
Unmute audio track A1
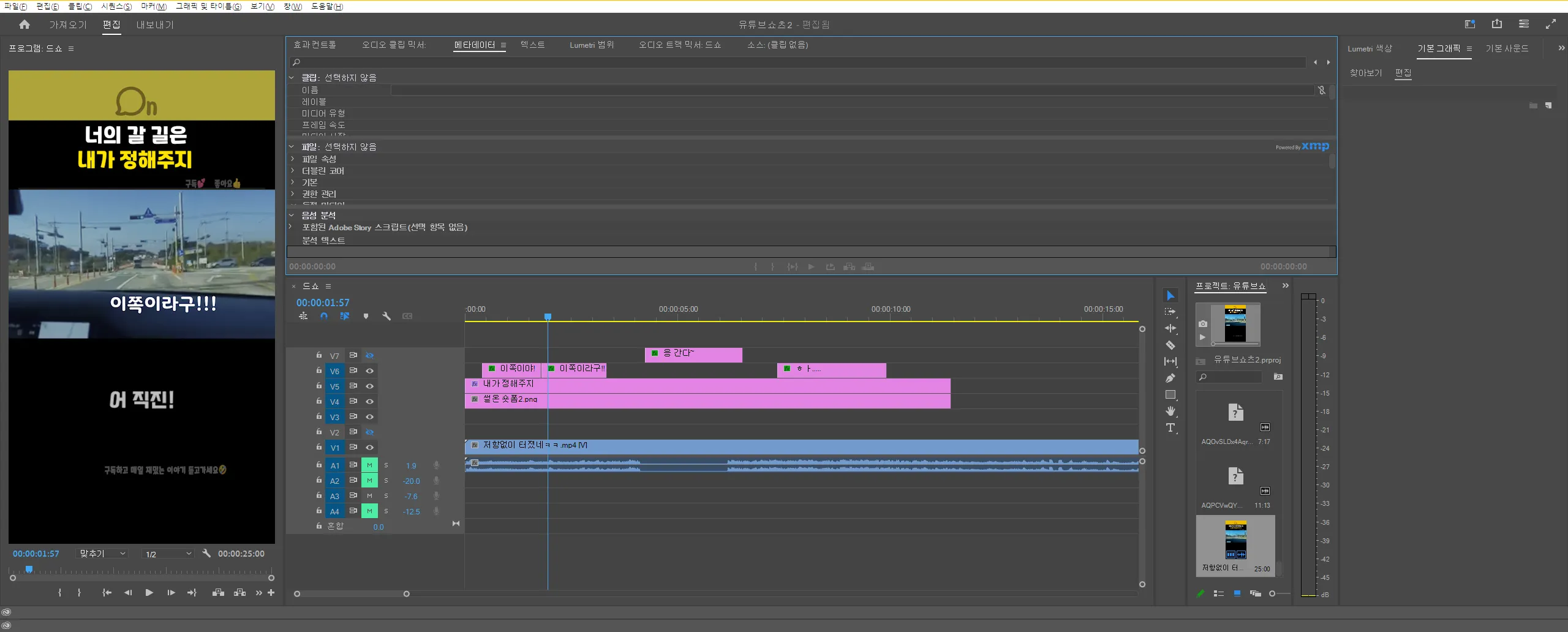pos(369,465)
